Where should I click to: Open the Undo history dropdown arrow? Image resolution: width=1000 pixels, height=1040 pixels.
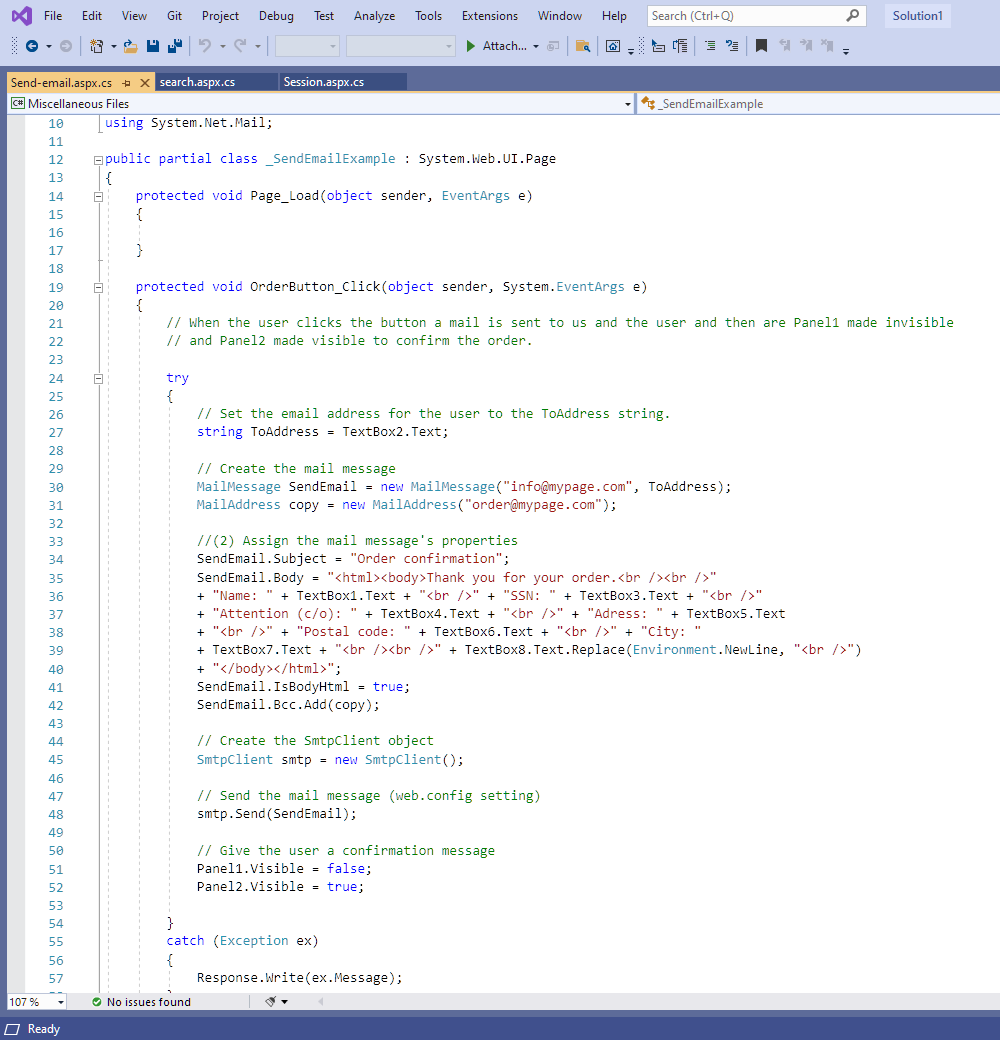[223, 46]
